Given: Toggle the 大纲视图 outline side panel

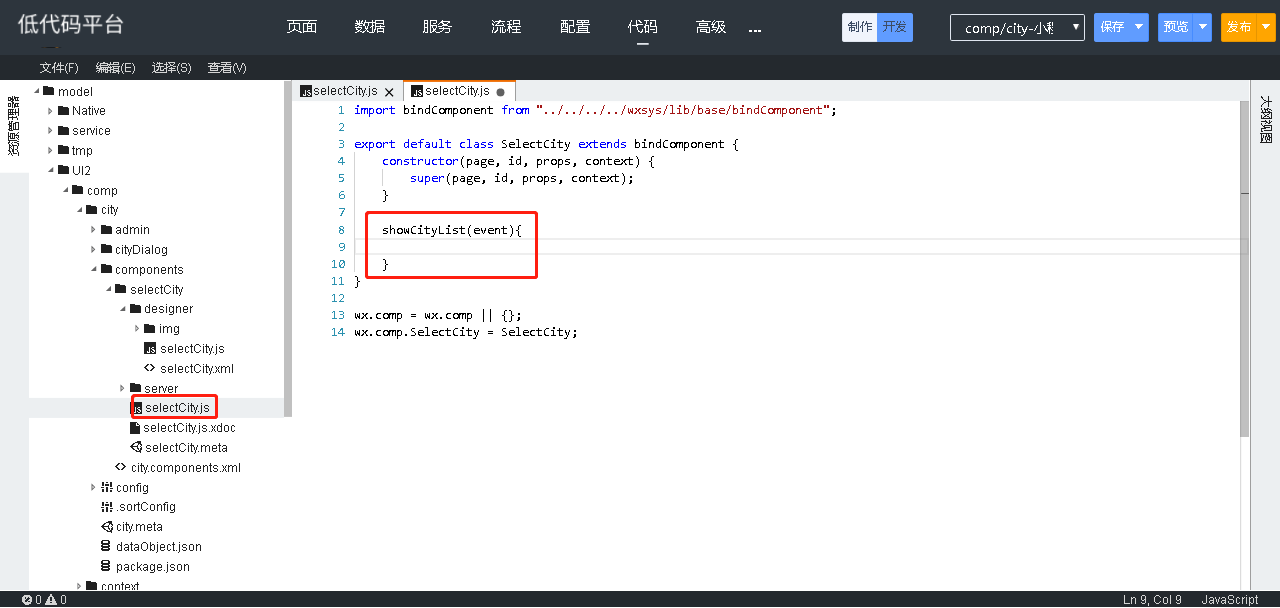Looking at the screenshot, I should (1265, 120).
